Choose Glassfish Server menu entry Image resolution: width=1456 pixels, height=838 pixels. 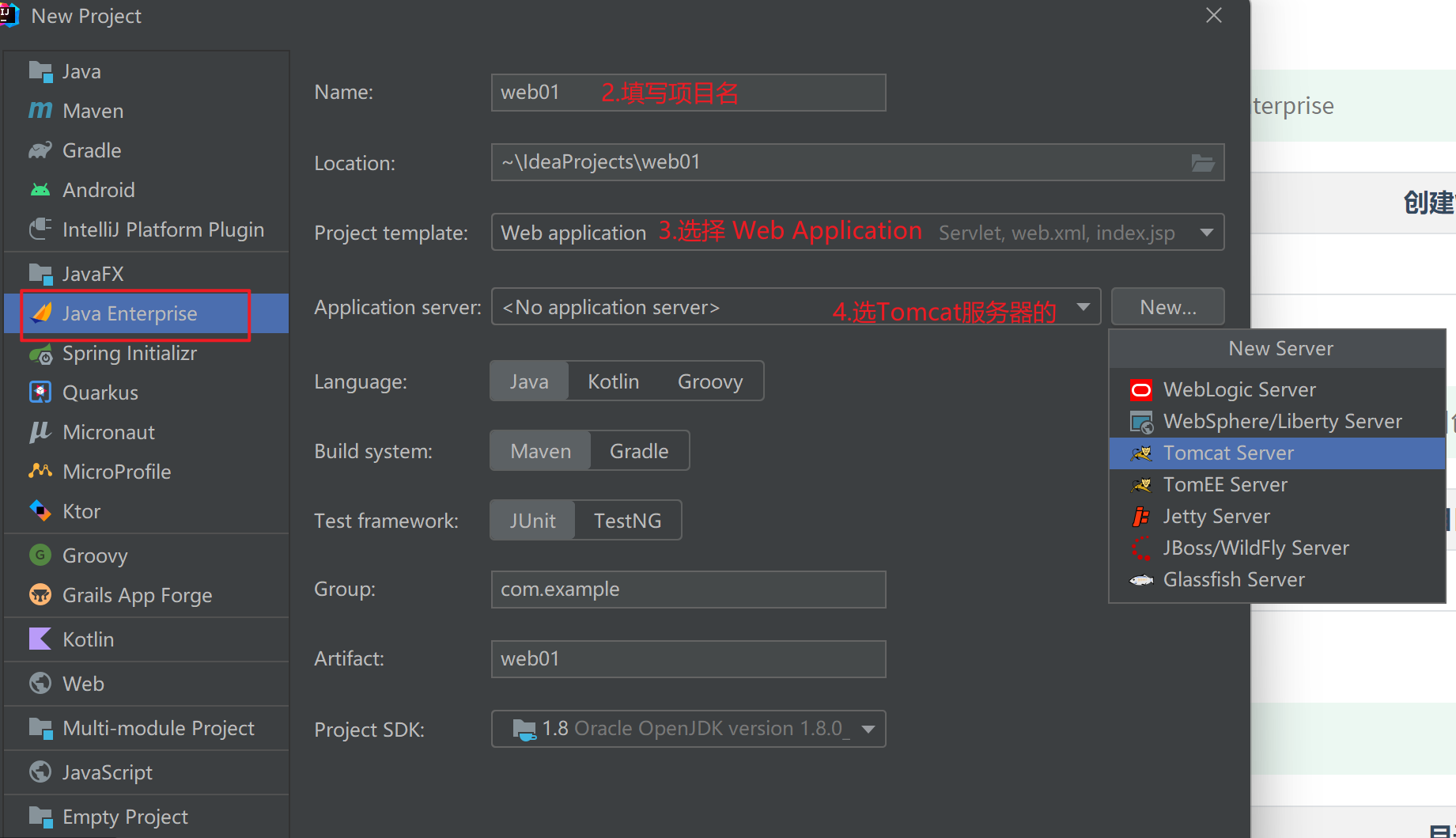[x=1277, y=580]
